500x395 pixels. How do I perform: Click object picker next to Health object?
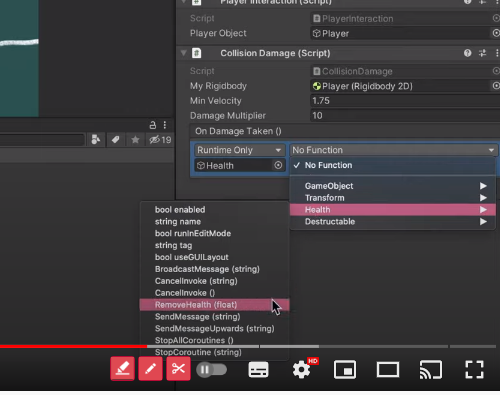point(278,165)
